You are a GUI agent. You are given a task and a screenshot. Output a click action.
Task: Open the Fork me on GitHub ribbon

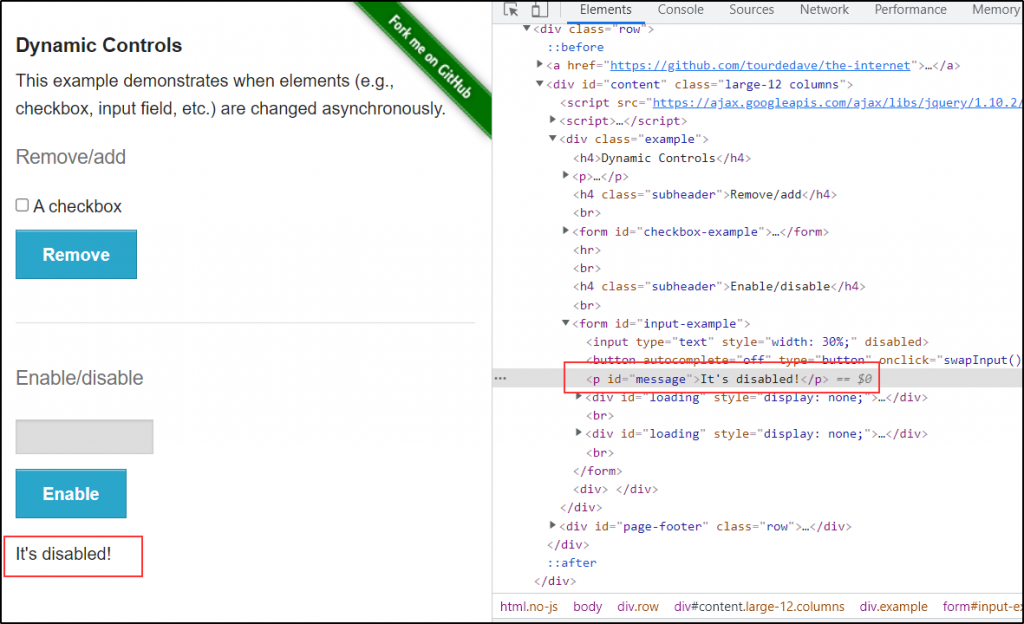pyautogui.click(x=430, y=58)
